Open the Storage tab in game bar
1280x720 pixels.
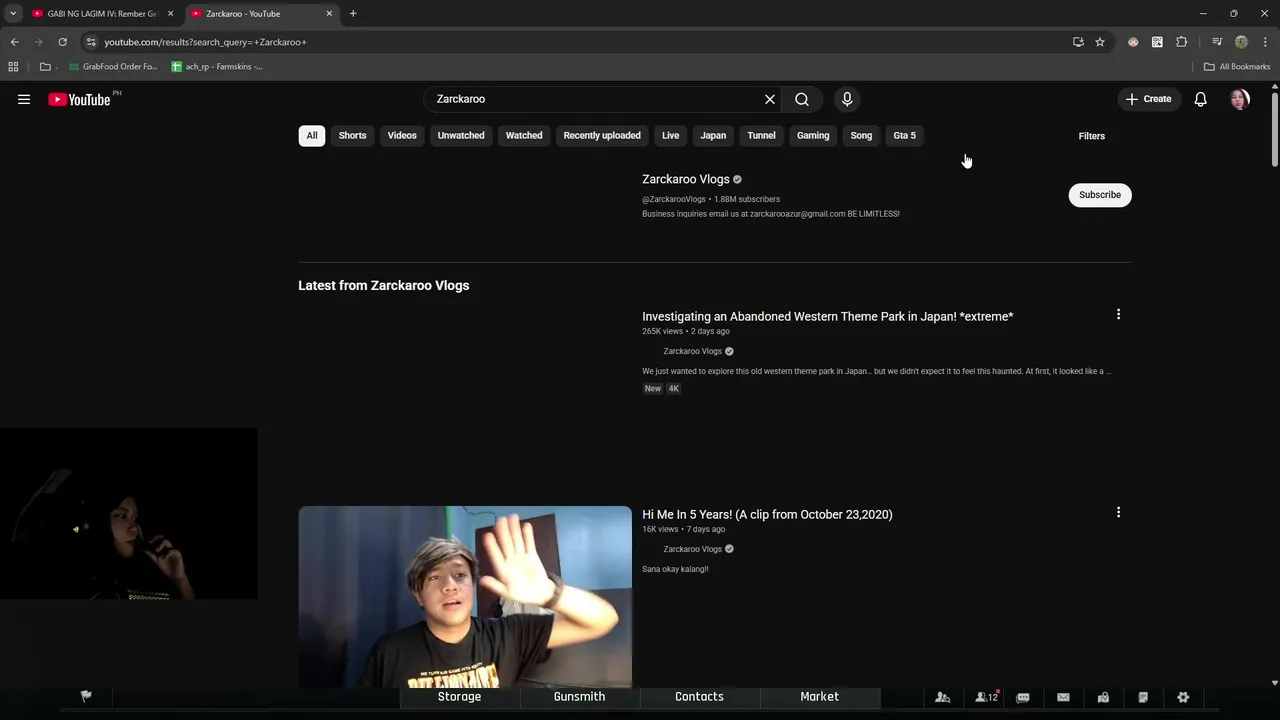pyautogui.click(x=459, y=697)
